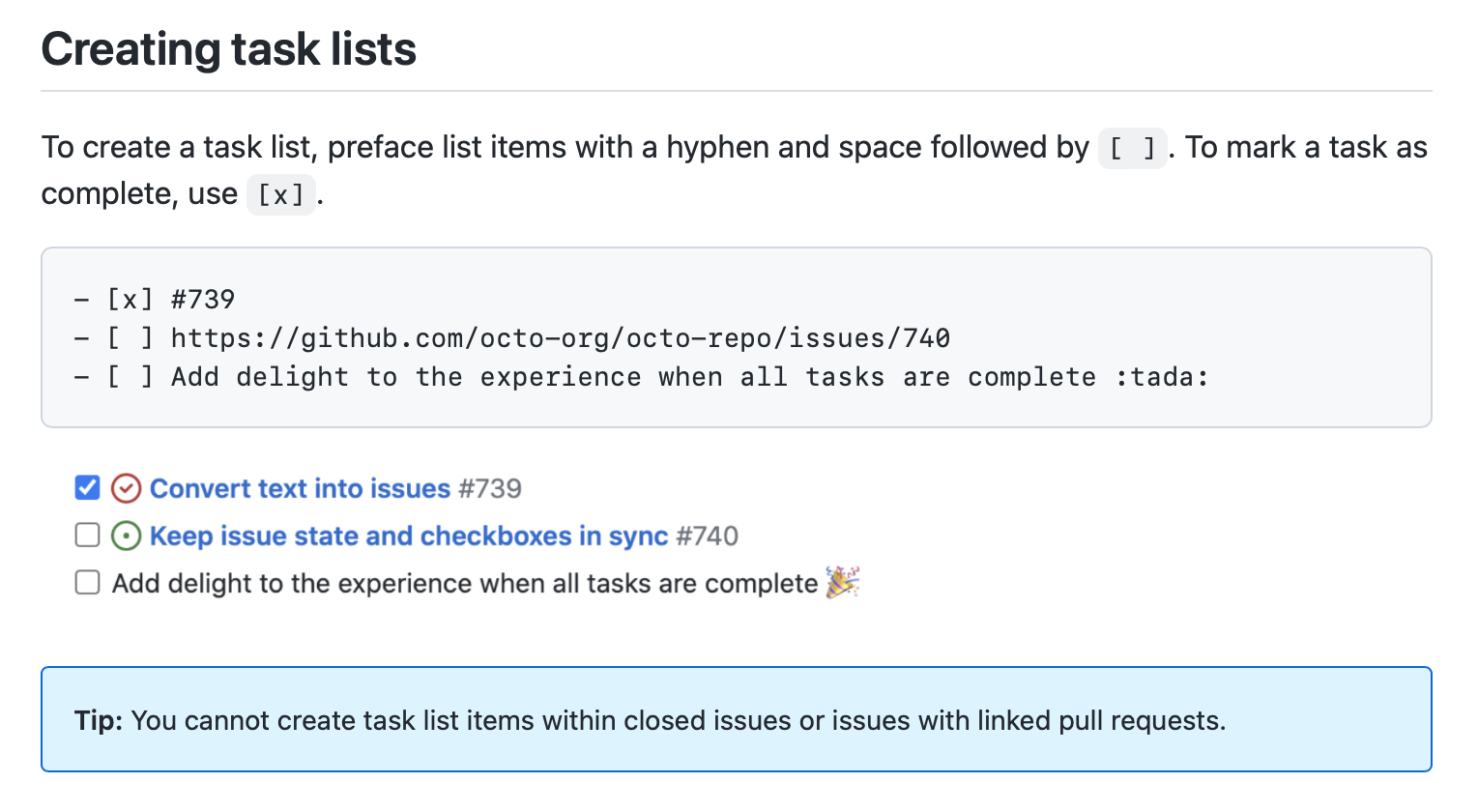Screen dimensions: 1478x812
Task: Click the ':tada:' code line in code block
Action: click(642, 377)
